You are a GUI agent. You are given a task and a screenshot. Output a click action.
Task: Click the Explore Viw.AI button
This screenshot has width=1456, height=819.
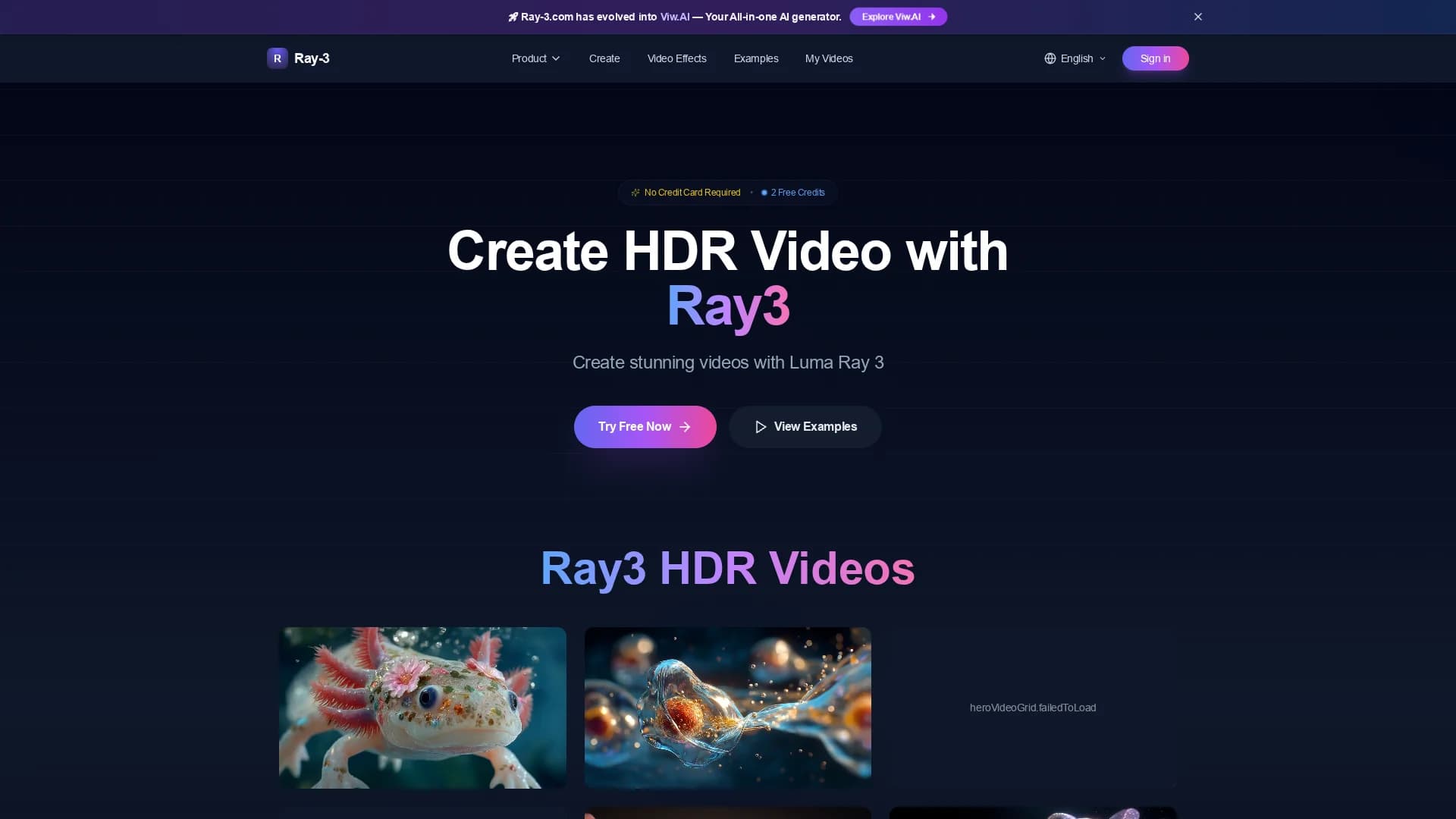(x=898, y=17)
